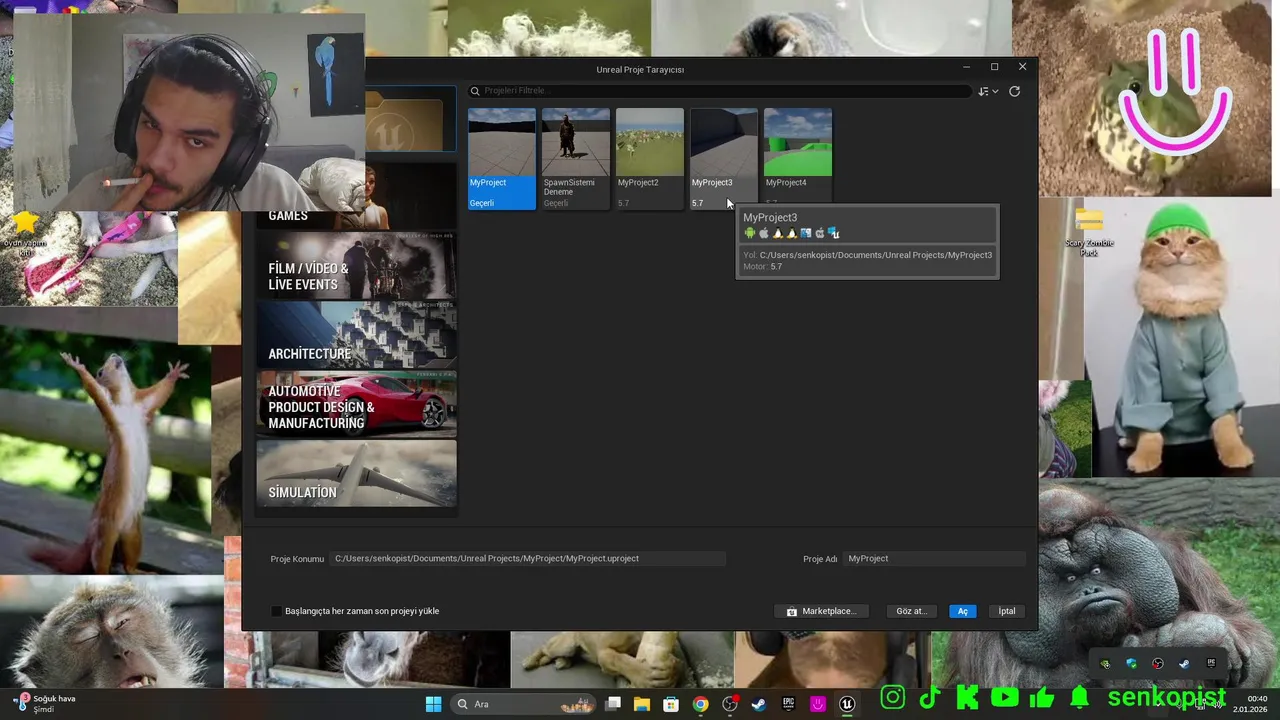This screenshot has width=1280, height=720.
Task: Select the MyProject2 project tile
Action: (x=650, y=158)
